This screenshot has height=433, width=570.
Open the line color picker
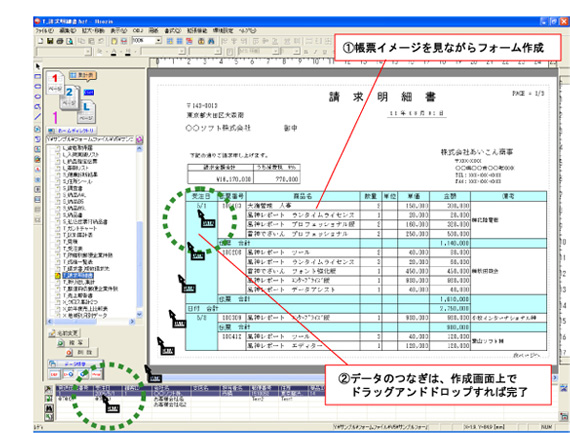(x=128, y=52)
